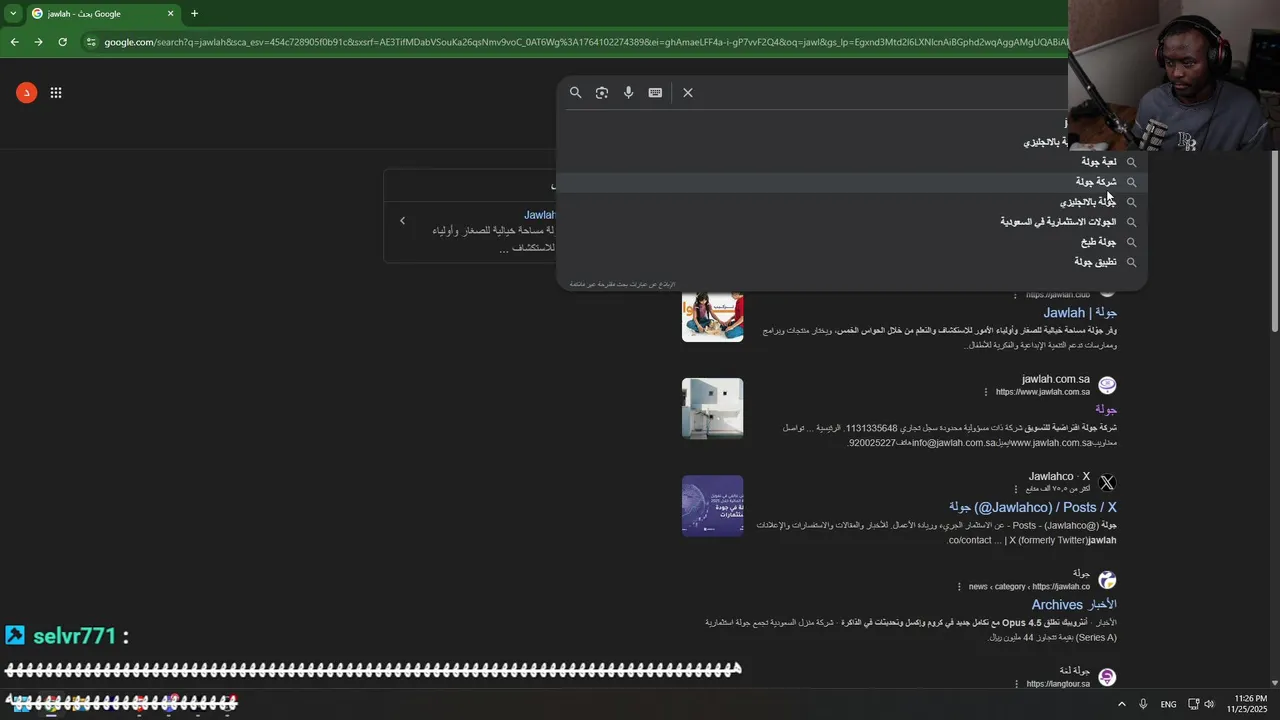Open the Jawlah link in side panel
This screenshot has height=720, width=1280.
pos(539,215)
